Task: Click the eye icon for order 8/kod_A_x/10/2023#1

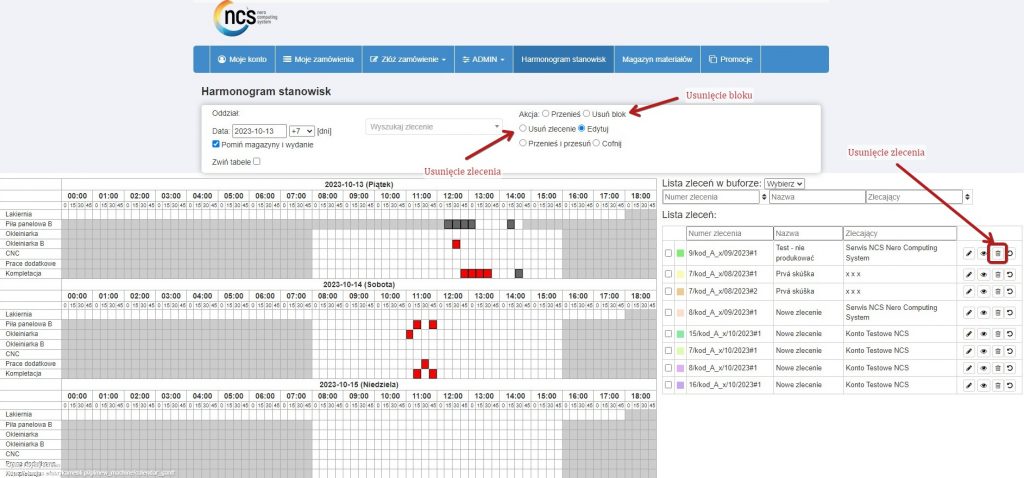Action: [982, 367]
